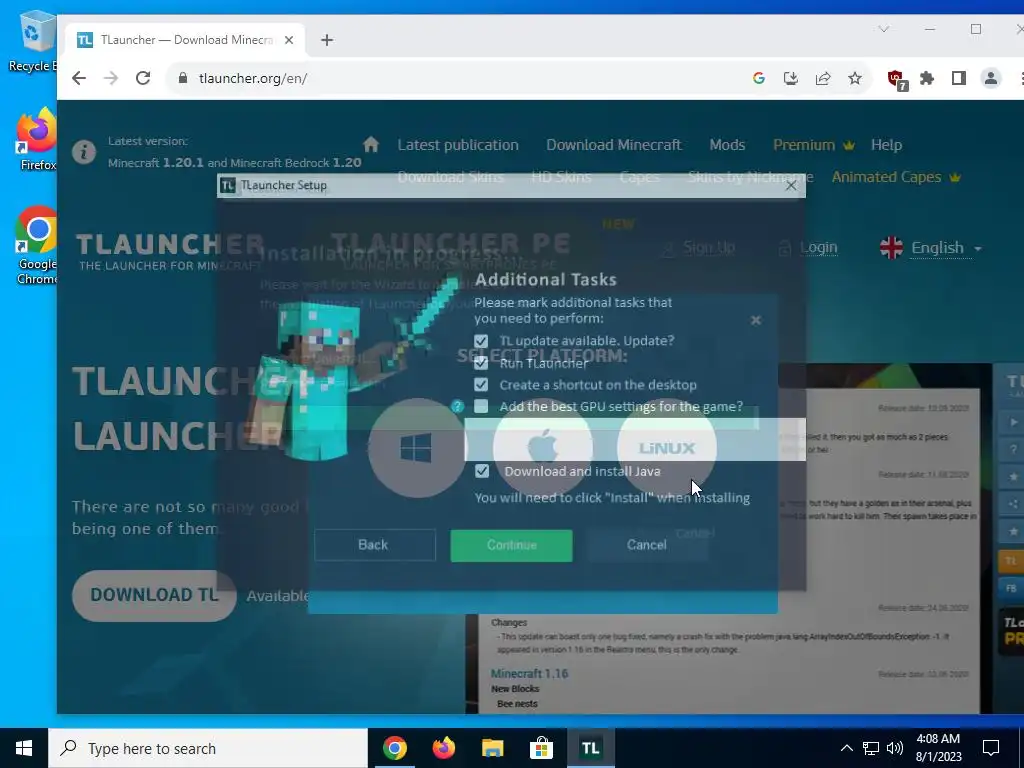Open Chrome tab search chevron
The image size is (1024, 768).
point(884,29)
